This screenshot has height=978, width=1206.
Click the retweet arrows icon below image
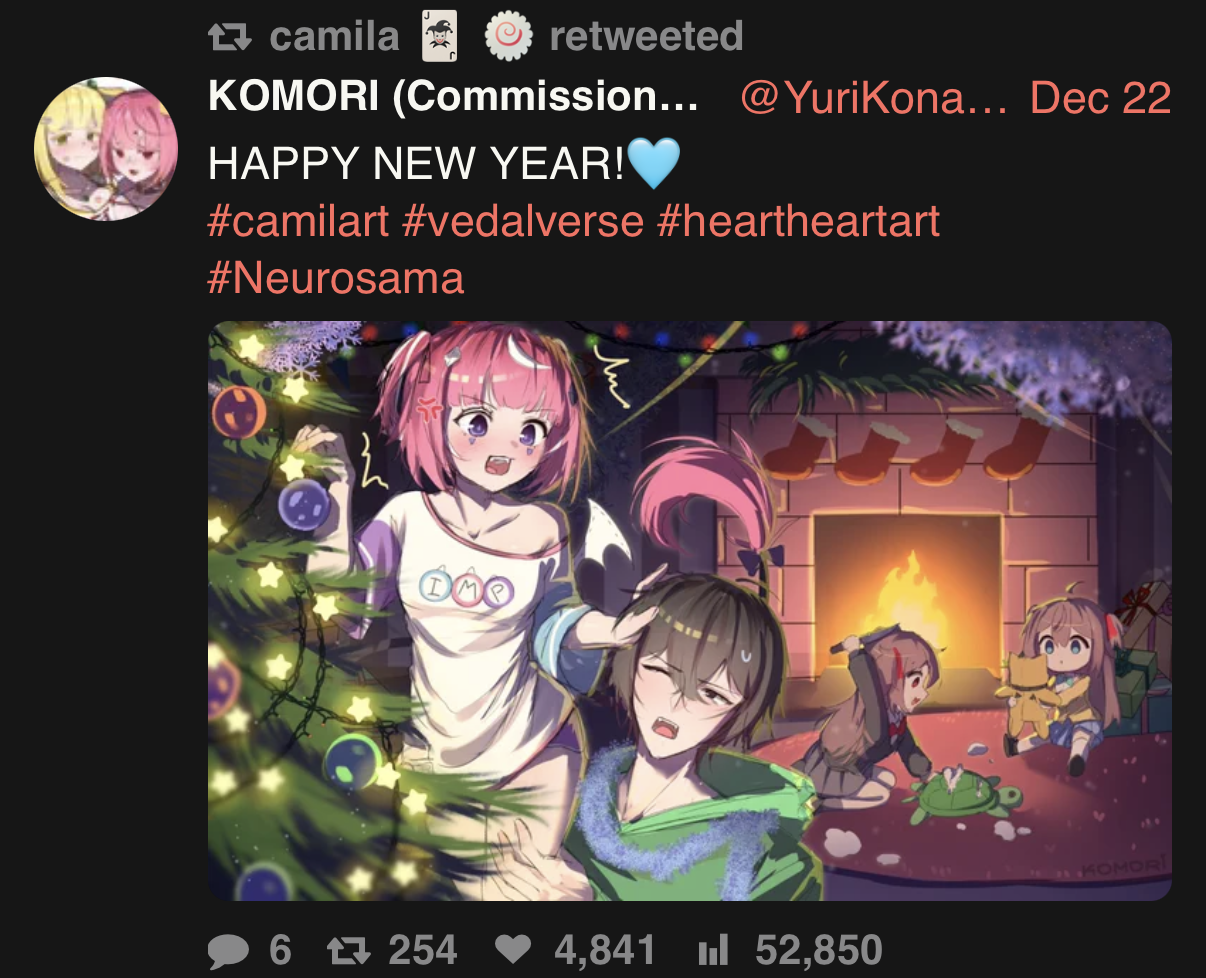tap(351, 950)
